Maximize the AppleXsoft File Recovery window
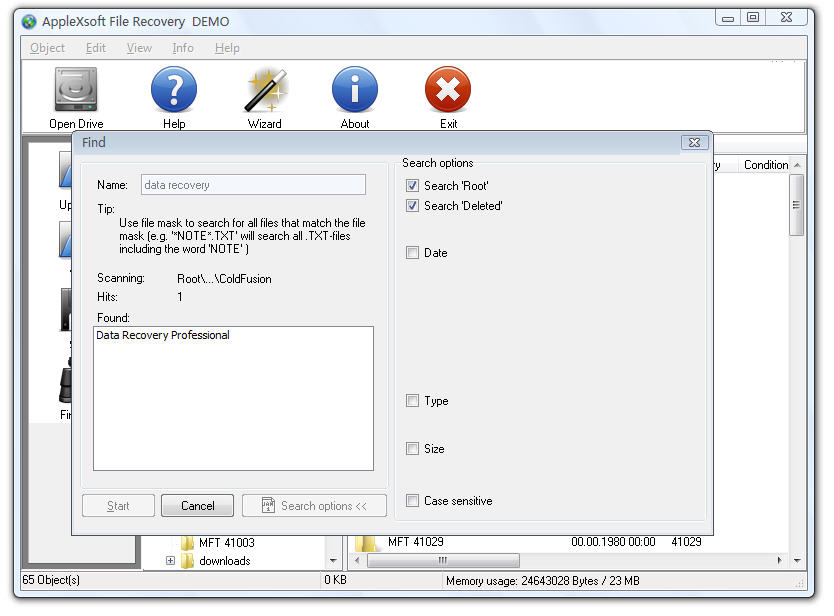Image resolution: width=834 pixels, height=616 pixels. pos(753,18)
